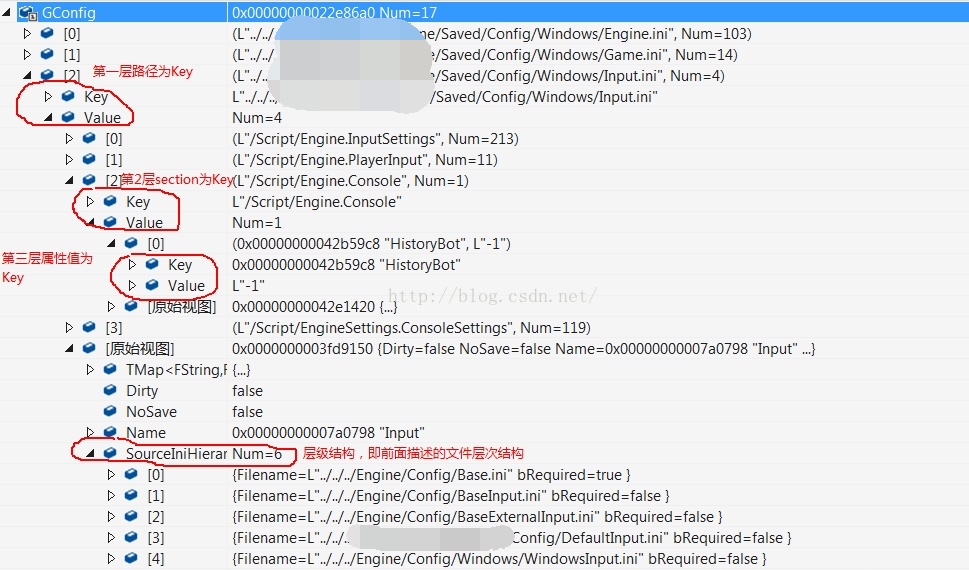
Task: Collapse the SourceIniHierar array
Action: (x=90, y=454)
